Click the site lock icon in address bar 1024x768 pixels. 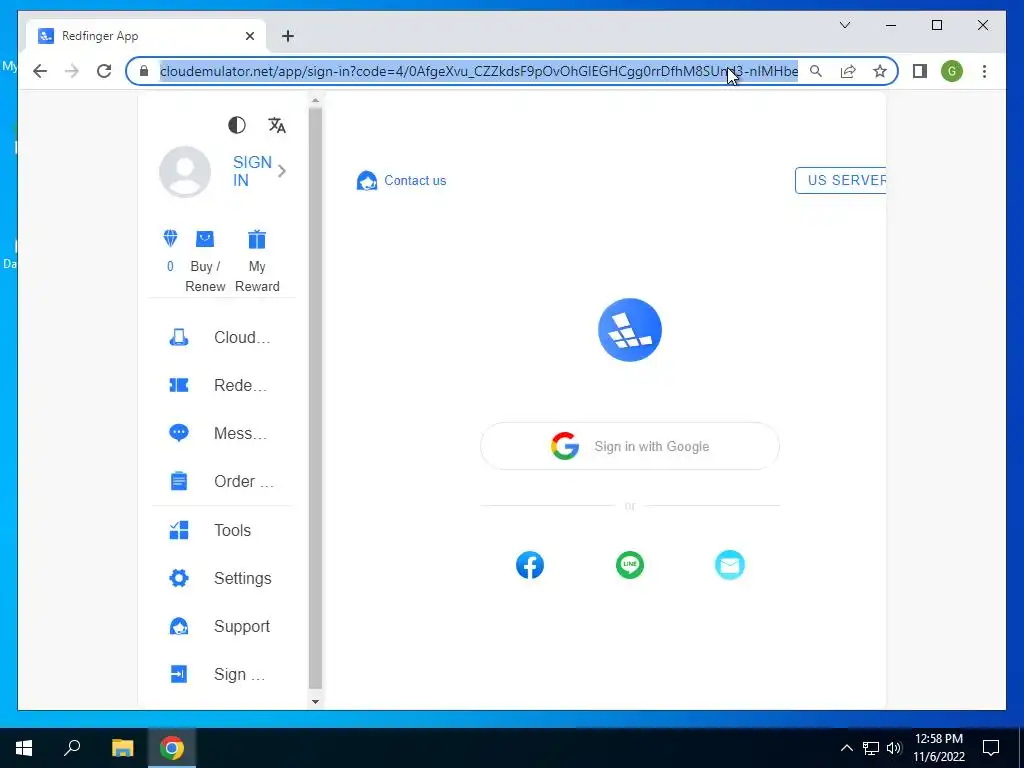(144, 71)
